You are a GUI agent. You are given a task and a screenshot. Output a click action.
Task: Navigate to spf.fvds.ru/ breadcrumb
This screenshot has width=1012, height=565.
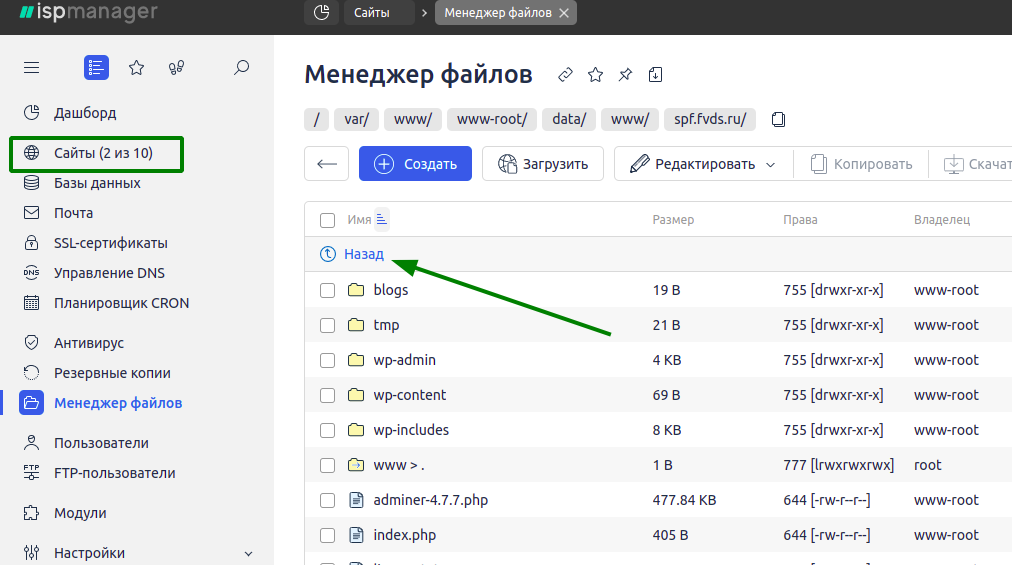710,119
